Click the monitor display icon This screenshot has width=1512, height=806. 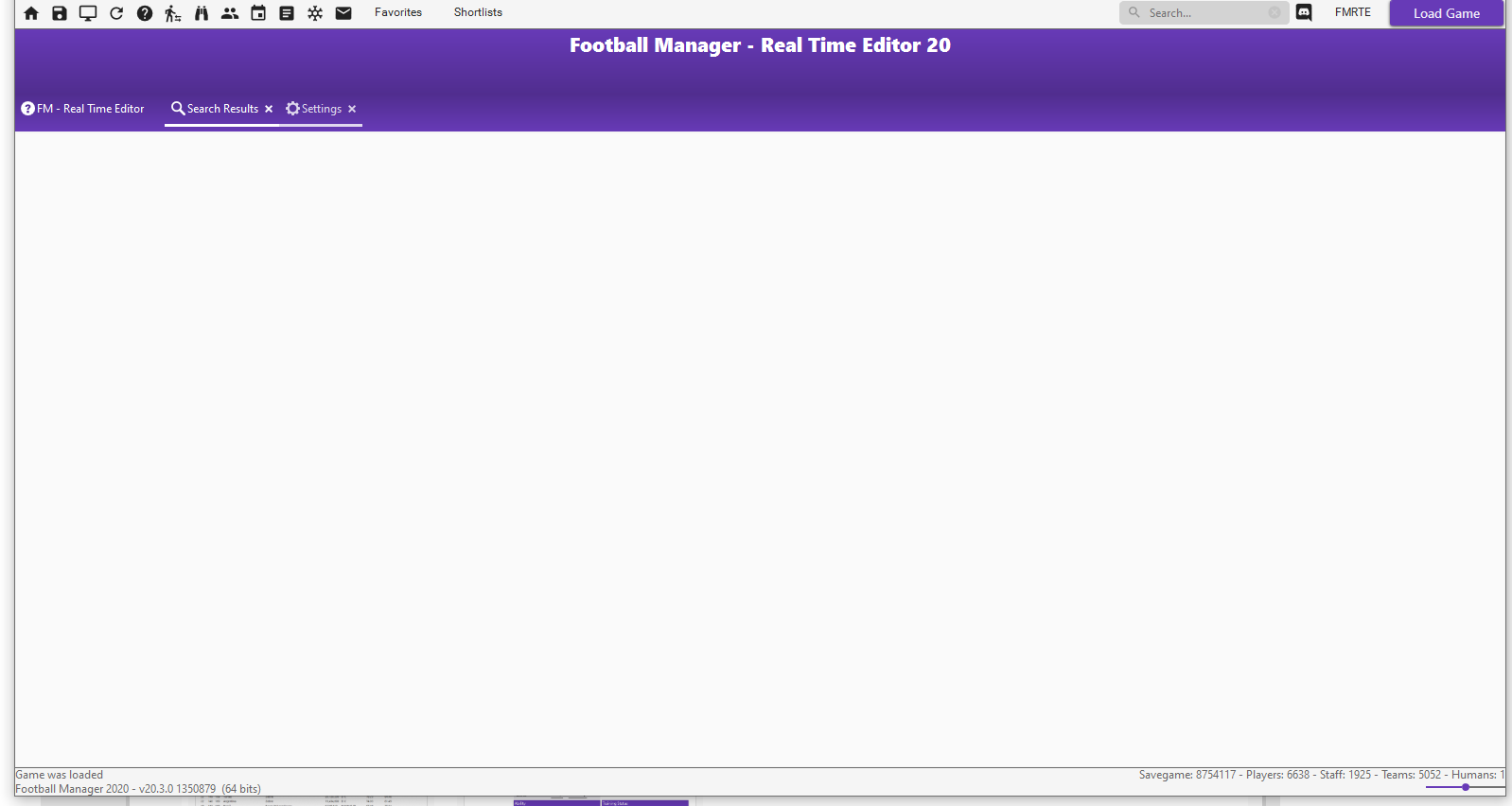(x=88, y=13)
